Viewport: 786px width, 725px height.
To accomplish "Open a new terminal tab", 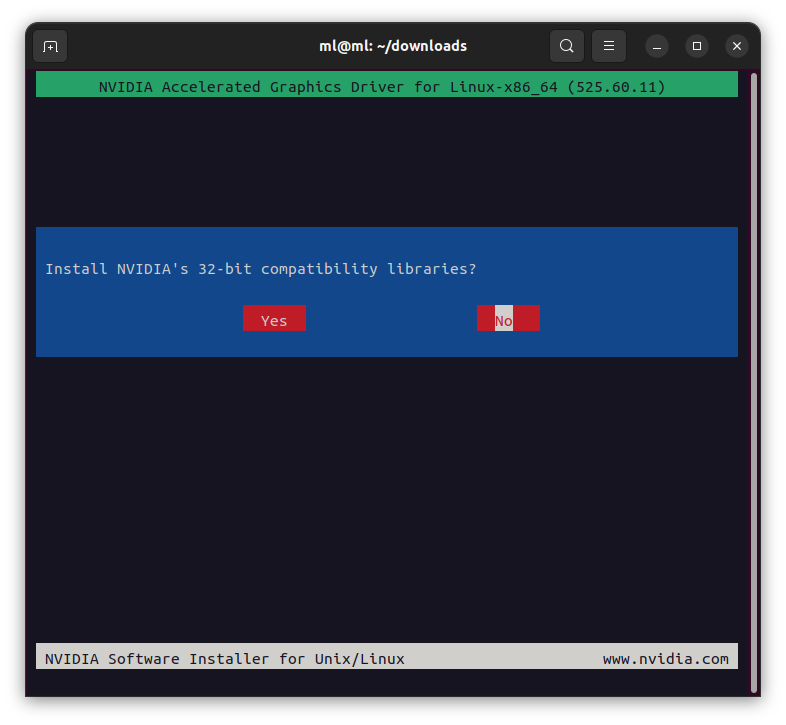I will tap(50, 47).
